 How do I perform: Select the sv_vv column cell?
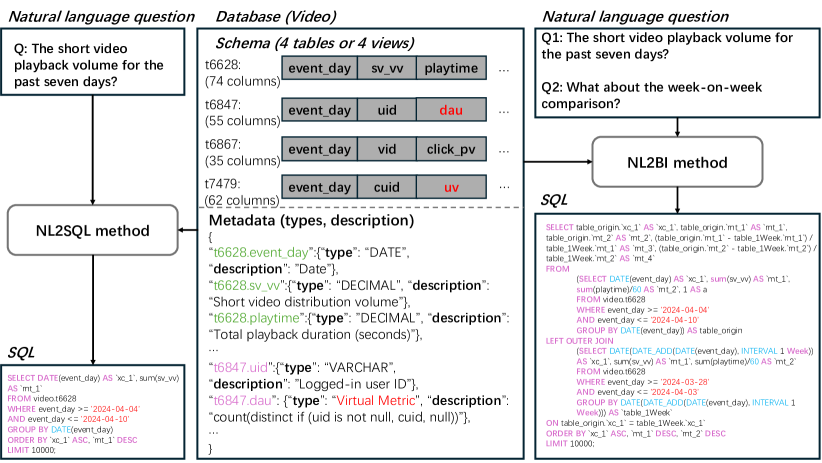(387, 68)
